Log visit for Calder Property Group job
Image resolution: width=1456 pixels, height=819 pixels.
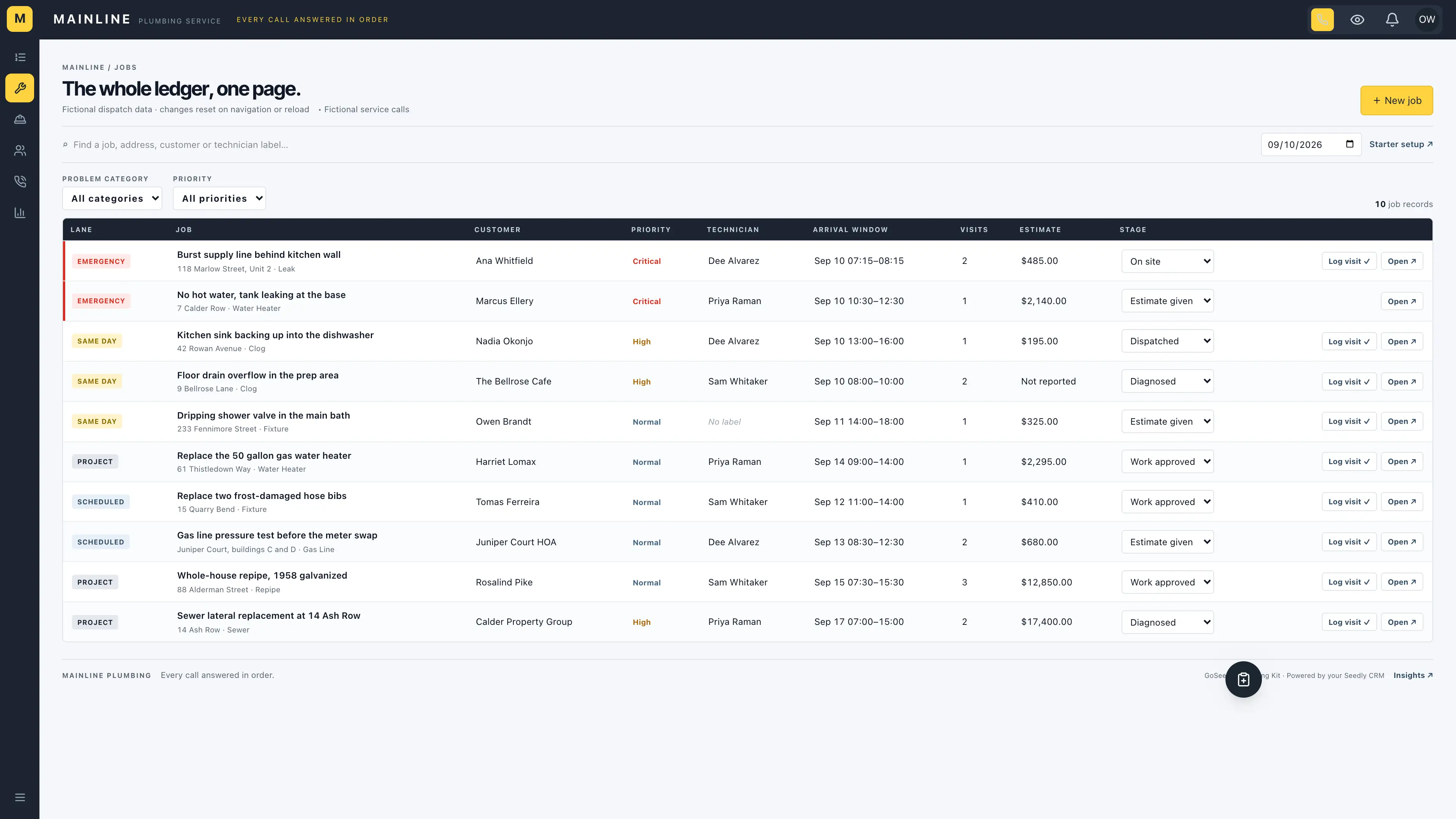point(1349,622)
